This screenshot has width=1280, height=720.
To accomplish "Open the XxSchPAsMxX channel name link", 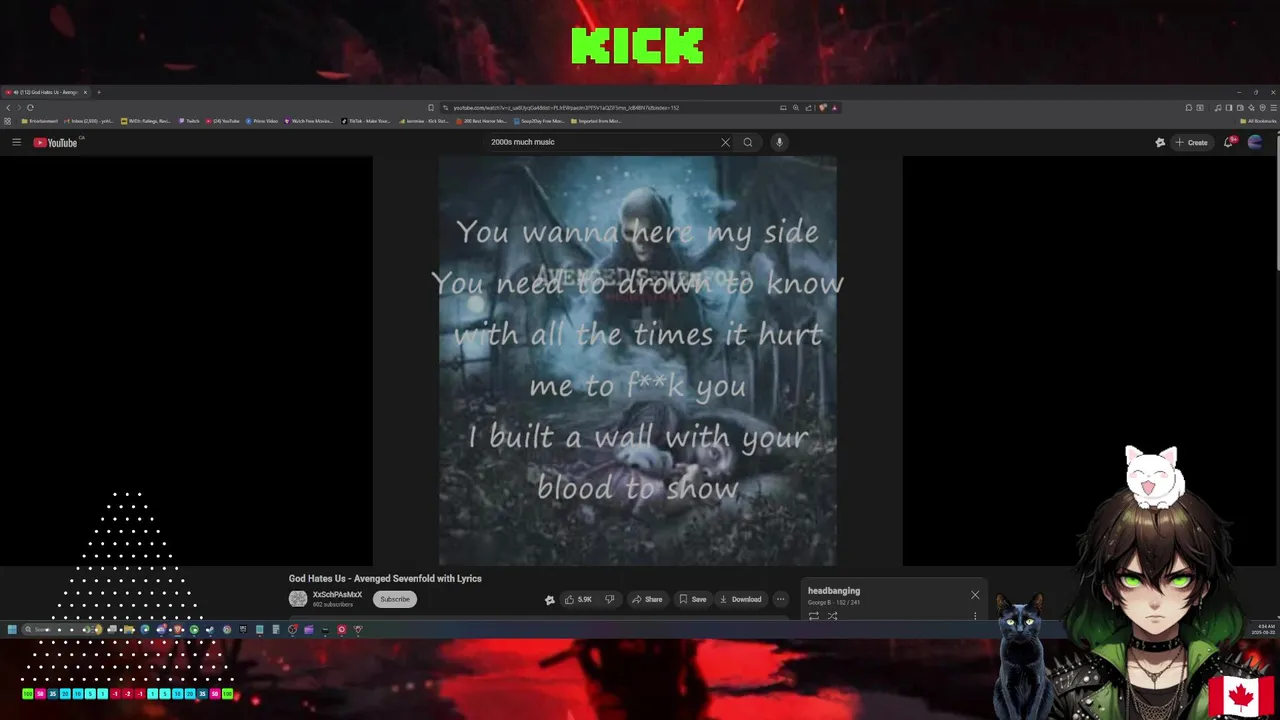I will 337,595.
